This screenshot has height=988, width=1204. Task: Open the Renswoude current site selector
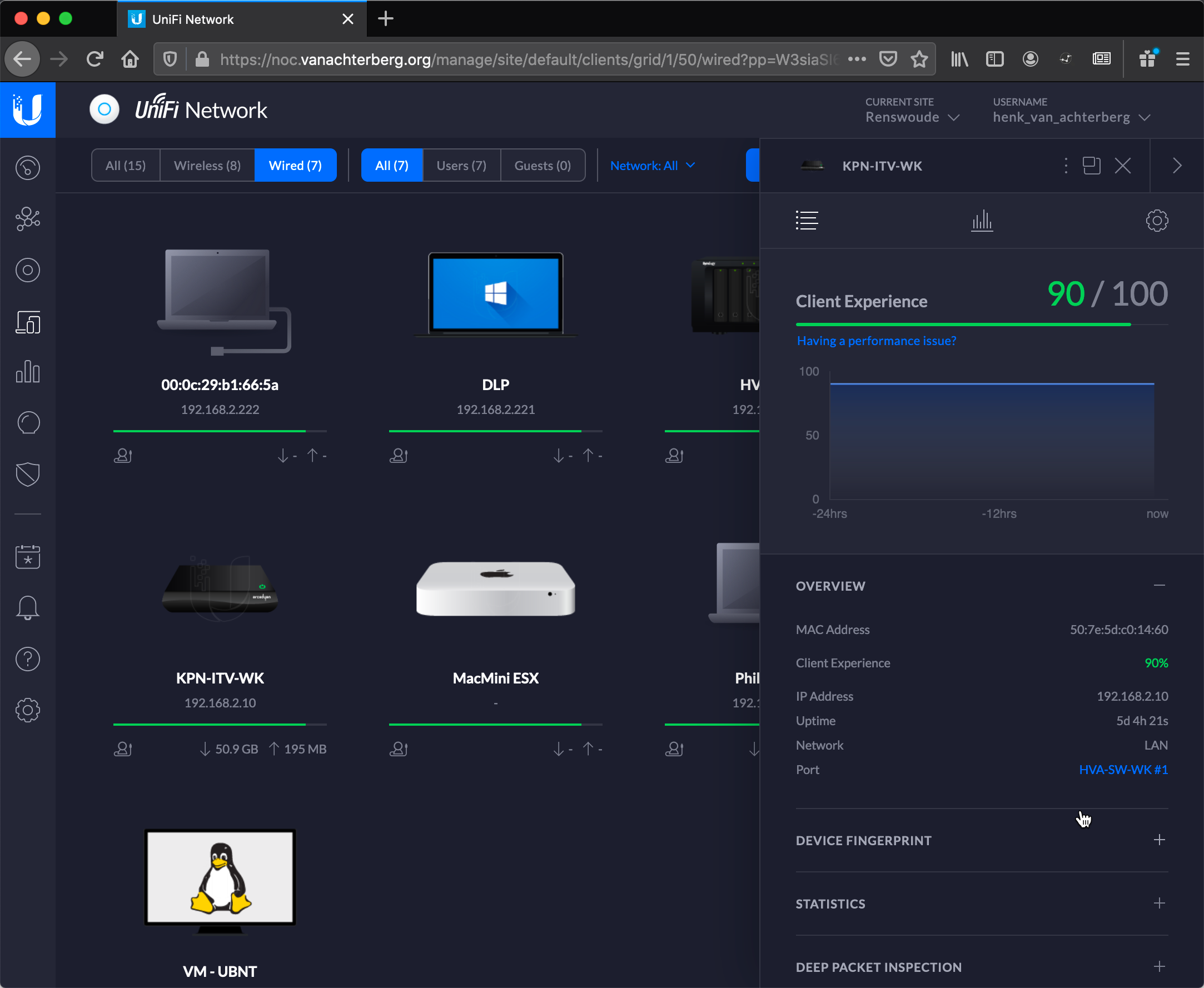tap(912, 117)
